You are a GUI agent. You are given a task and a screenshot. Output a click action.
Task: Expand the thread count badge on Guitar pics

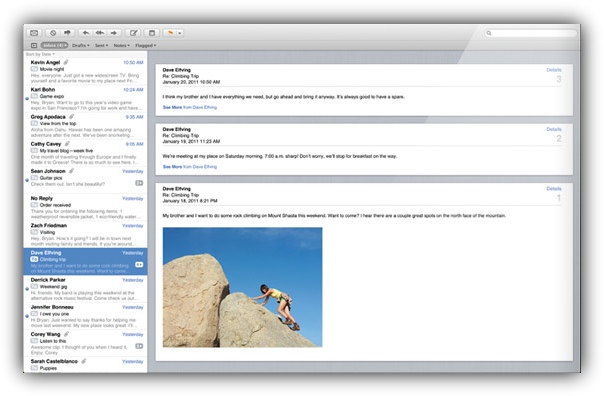pyautogui.click(x=139, y=183)
